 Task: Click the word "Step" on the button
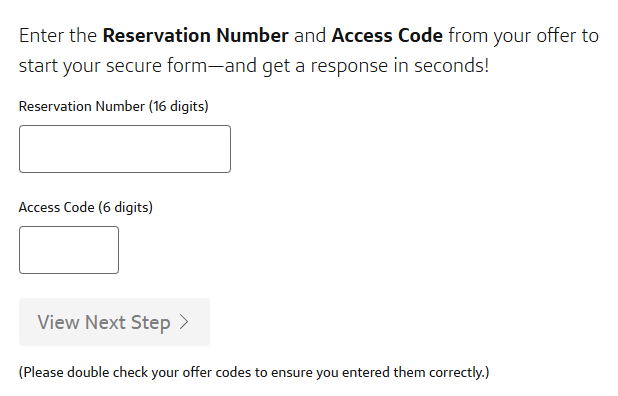pos(151,323)
